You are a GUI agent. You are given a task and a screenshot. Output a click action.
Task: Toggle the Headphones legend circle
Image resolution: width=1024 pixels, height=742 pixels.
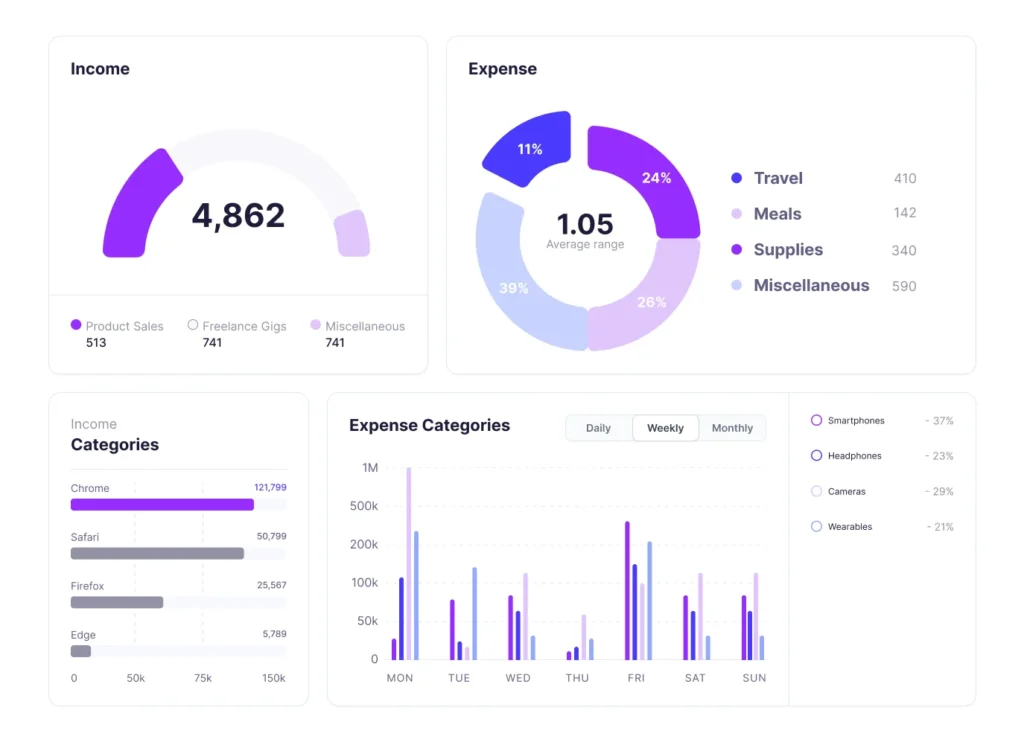click(x=817, y=456)
